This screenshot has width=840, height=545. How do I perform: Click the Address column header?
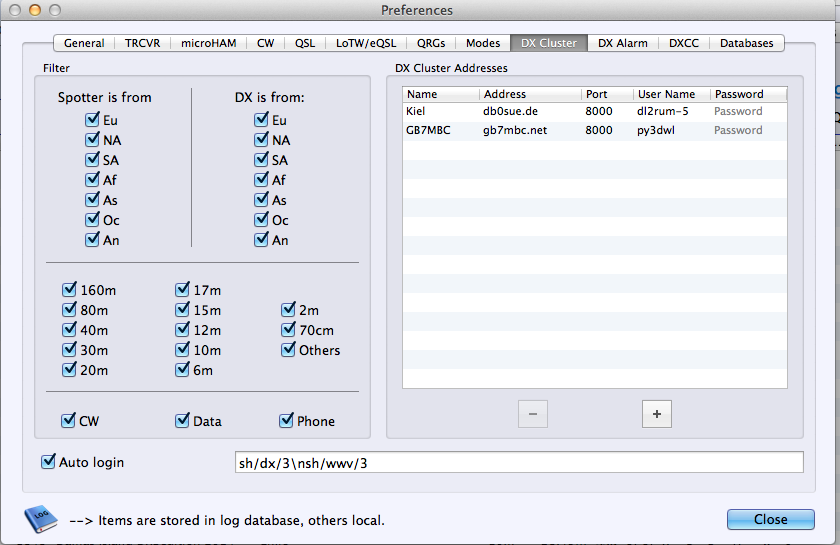pos(529,94)
